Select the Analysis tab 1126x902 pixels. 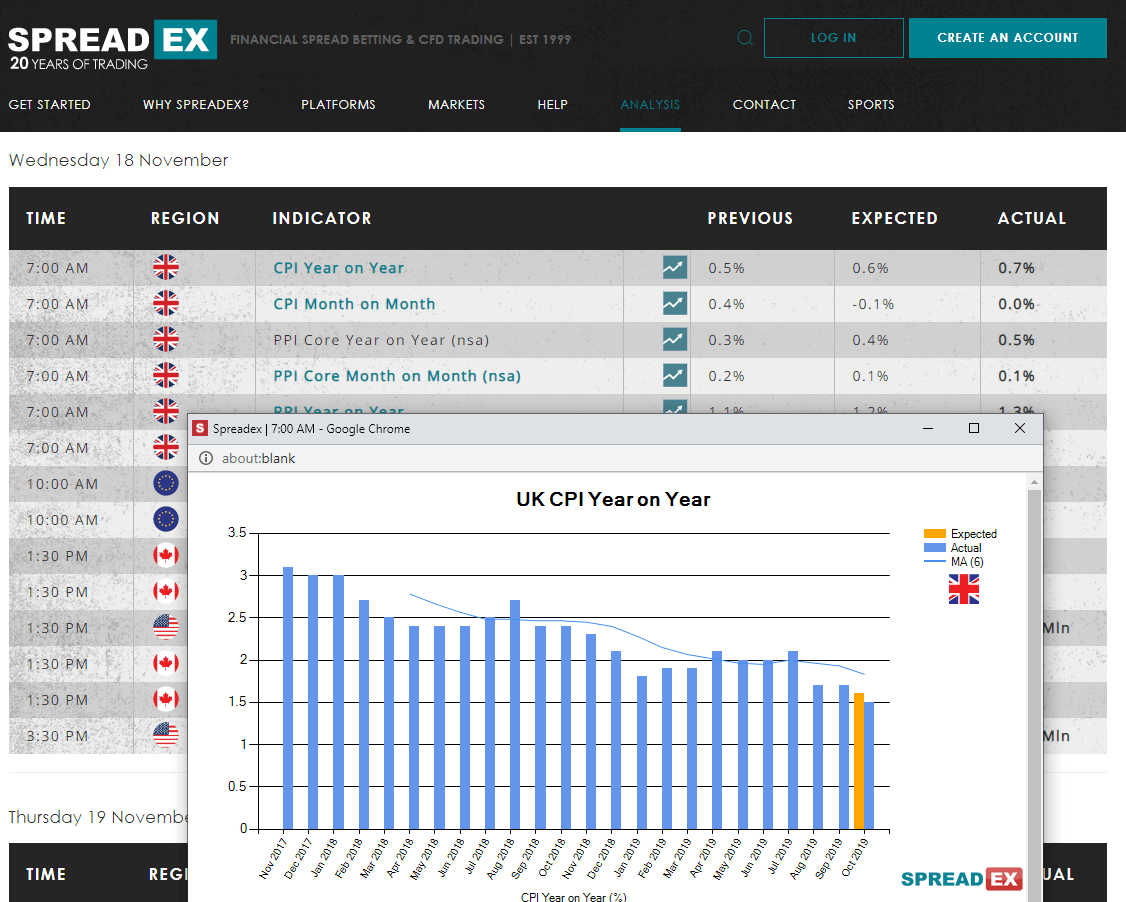tap(650, 105)
